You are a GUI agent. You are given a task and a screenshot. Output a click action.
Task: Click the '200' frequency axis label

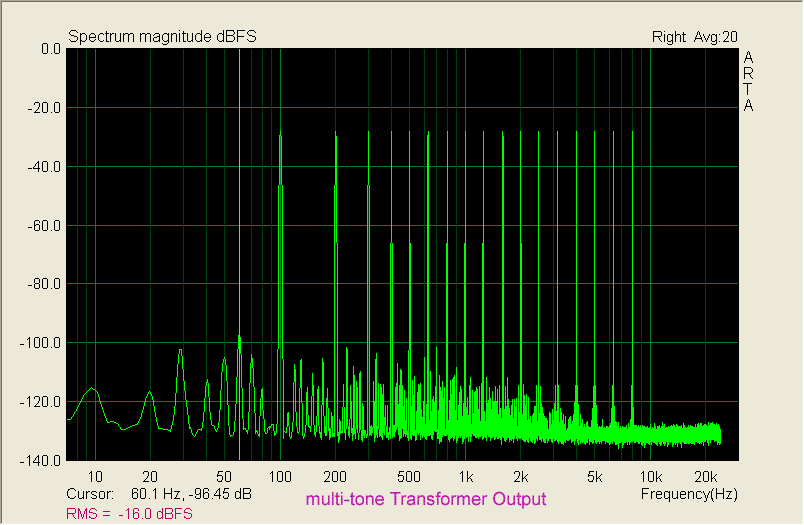[335, 477]
